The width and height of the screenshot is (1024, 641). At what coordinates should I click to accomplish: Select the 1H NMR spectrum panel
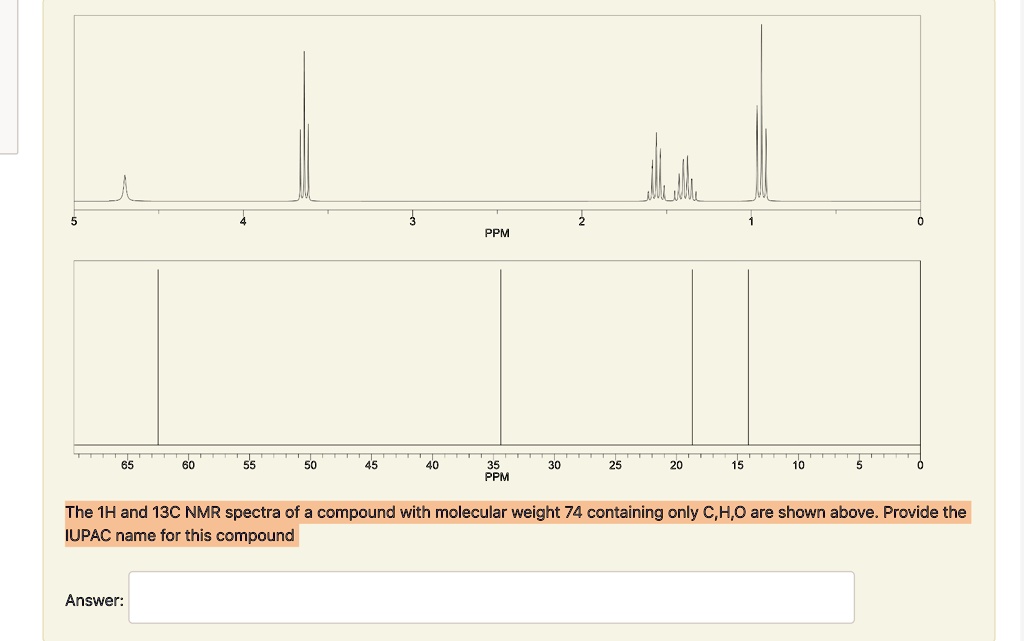(x=497, y=110)
